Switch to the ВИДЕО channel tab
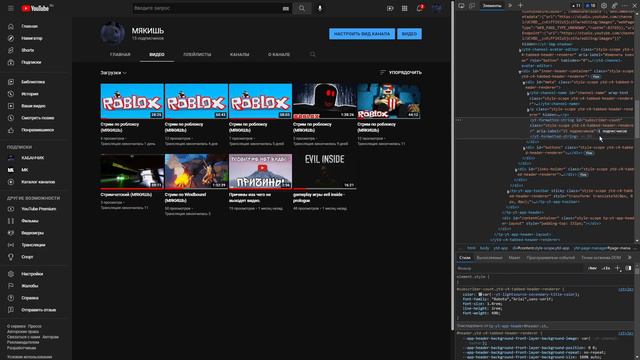Viewport: 640px width, 360px height. pos(157,54)
